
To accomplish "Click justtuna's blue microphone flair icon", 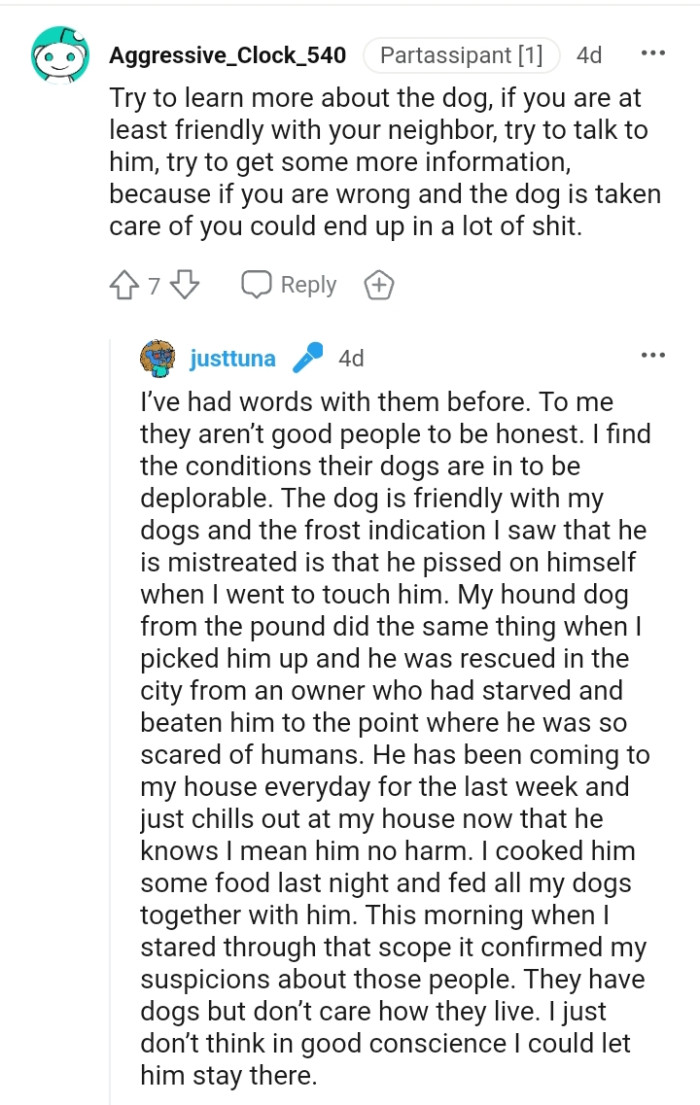I will pyautogui.click(x=308, y=355).
